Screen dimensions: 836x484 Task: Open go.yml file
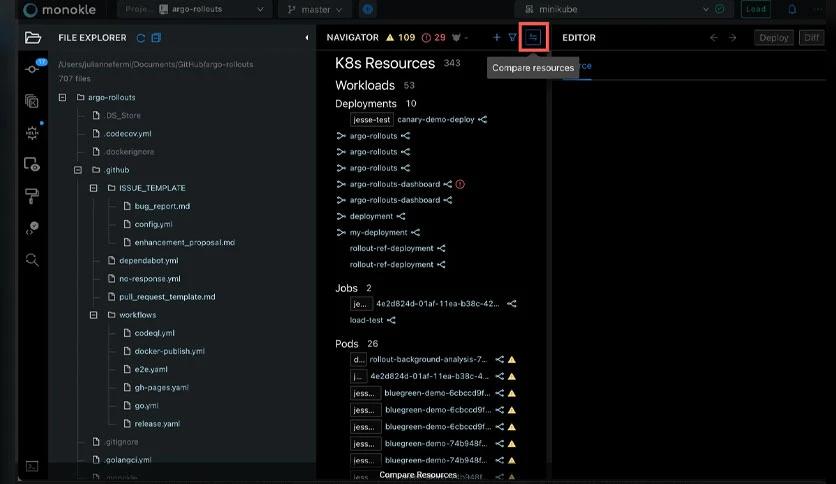pos(147,406)
